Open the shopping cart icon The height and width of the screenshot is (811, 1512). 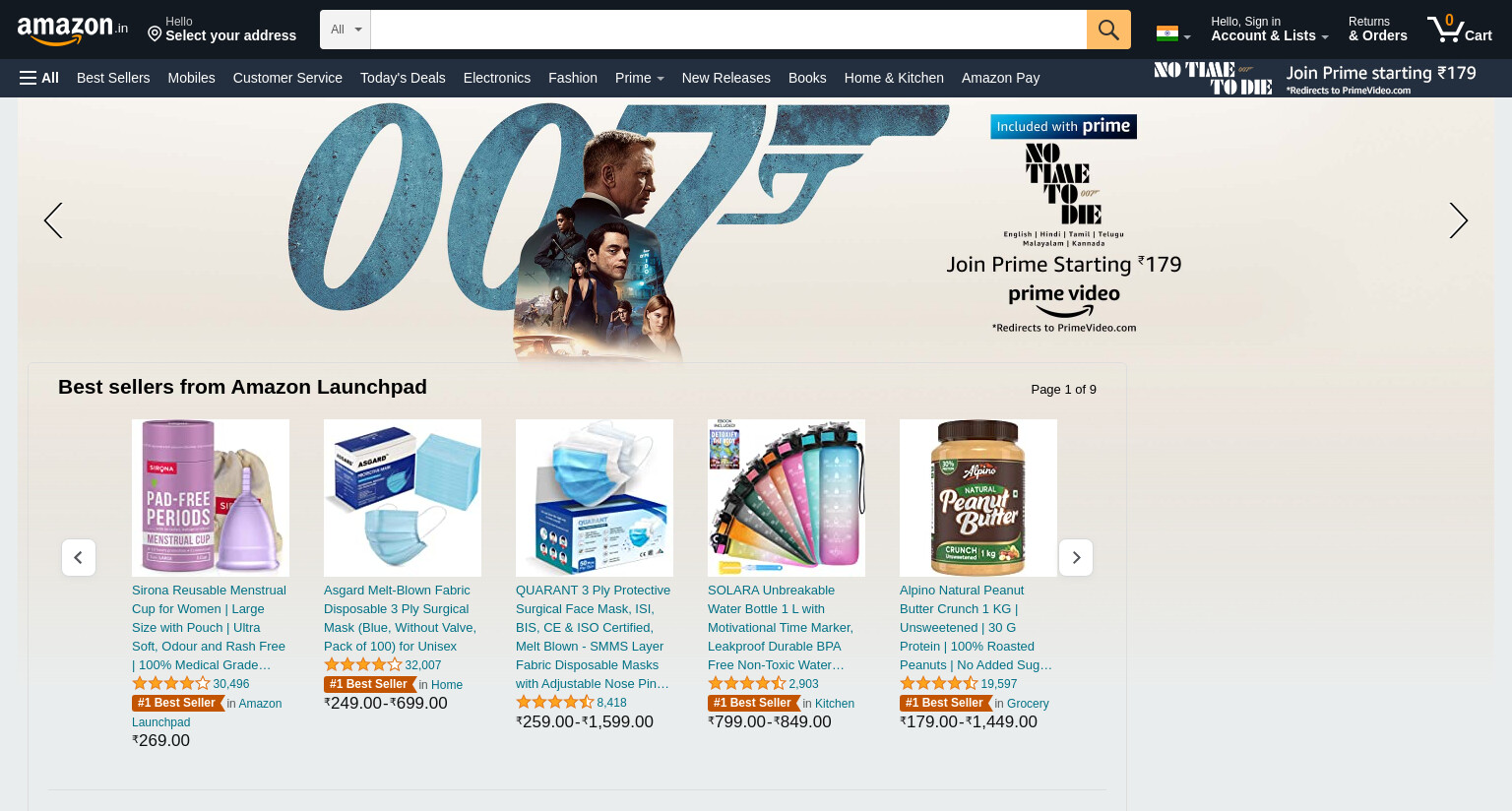point(1460,29)
